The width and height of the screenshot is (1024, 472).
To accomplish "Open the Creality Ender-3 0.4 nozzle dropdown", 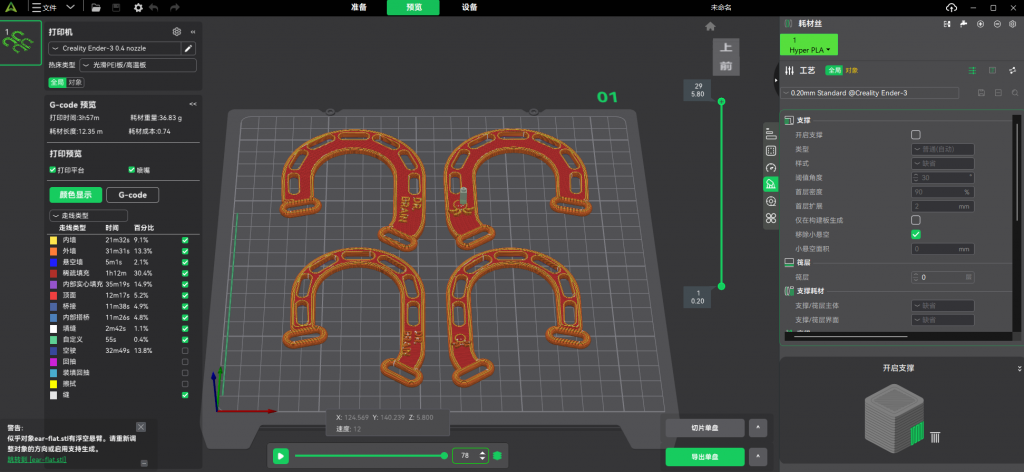I will (115, 48).
